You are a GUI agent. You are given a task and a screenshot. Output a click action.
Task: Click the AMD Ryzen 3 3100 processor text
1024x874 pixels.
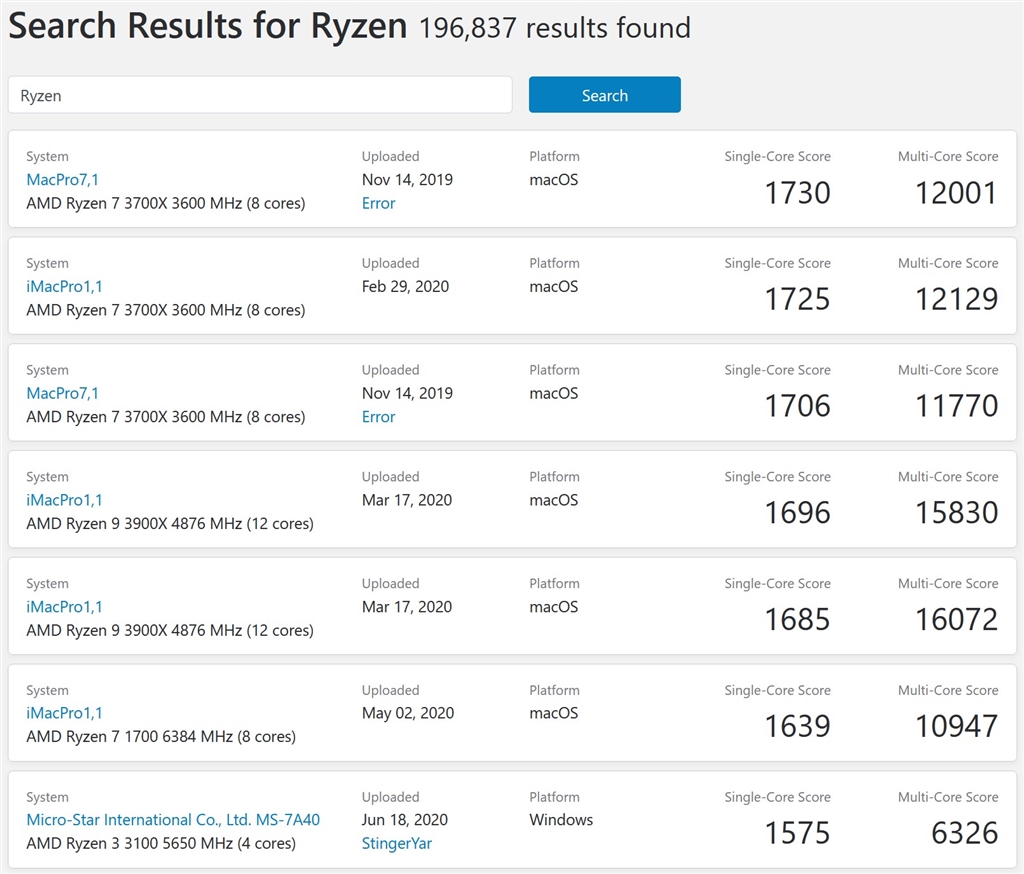(x=160, y=843)
